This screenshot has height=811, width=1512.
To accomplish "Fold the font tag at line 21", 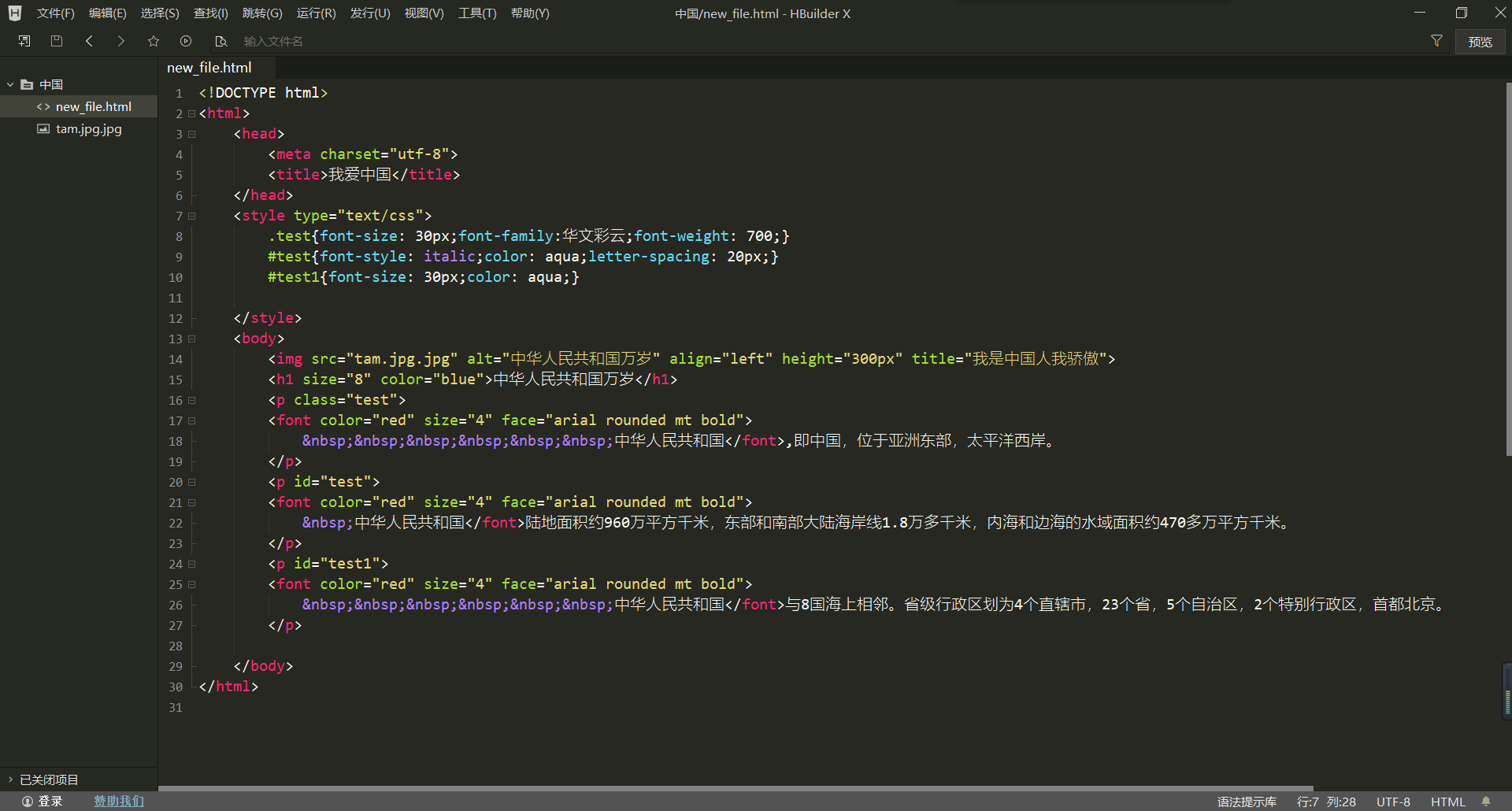I will coord(191,502).
